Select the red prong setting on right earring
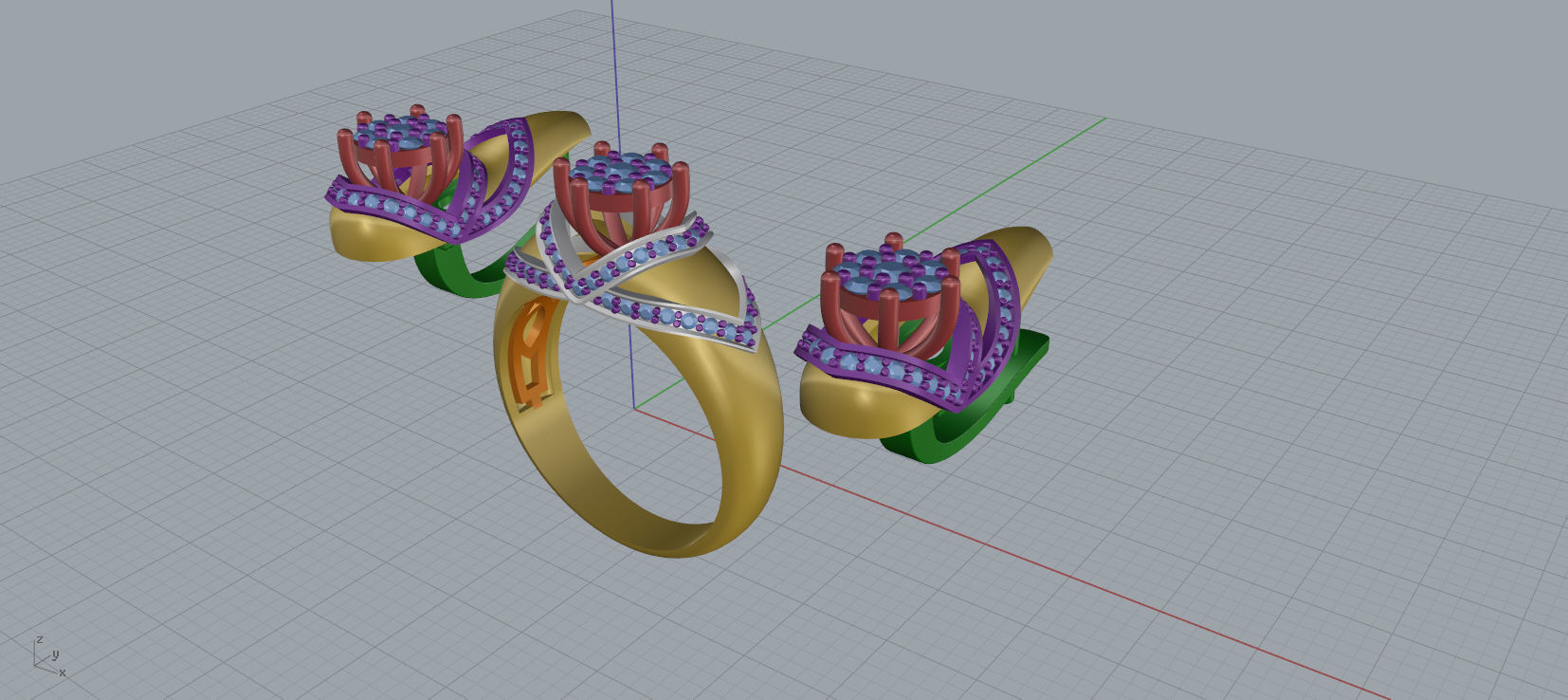Screen dimensions: 1568x700 click(x=891, y=308)
